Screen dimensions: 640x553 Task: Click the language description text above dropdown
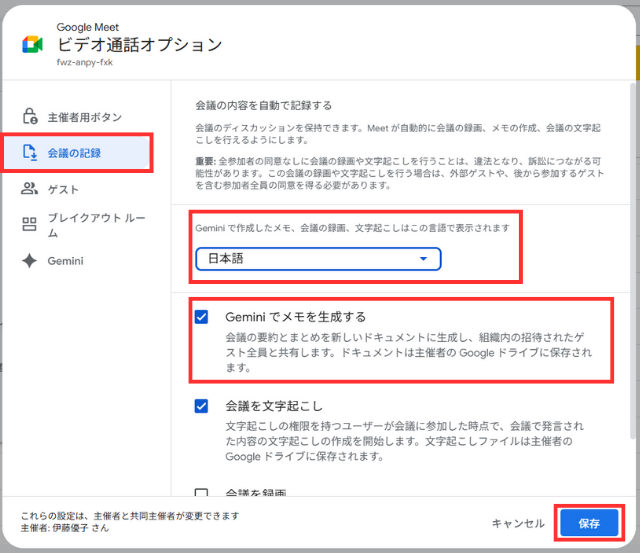click(x=353, y=228)
